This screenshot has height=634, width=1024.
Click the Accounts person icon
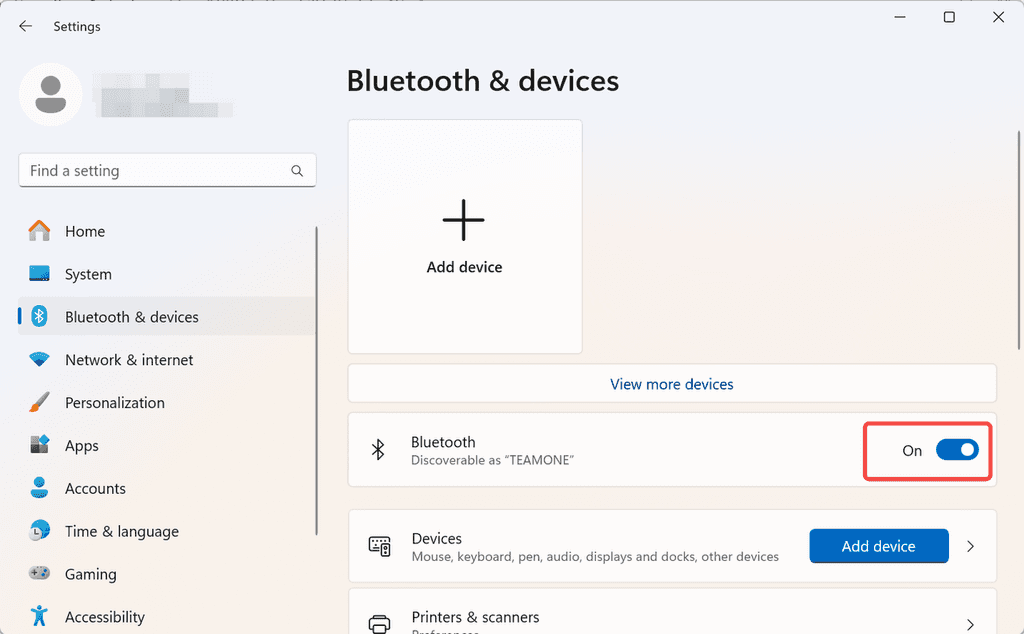[40, 488]
